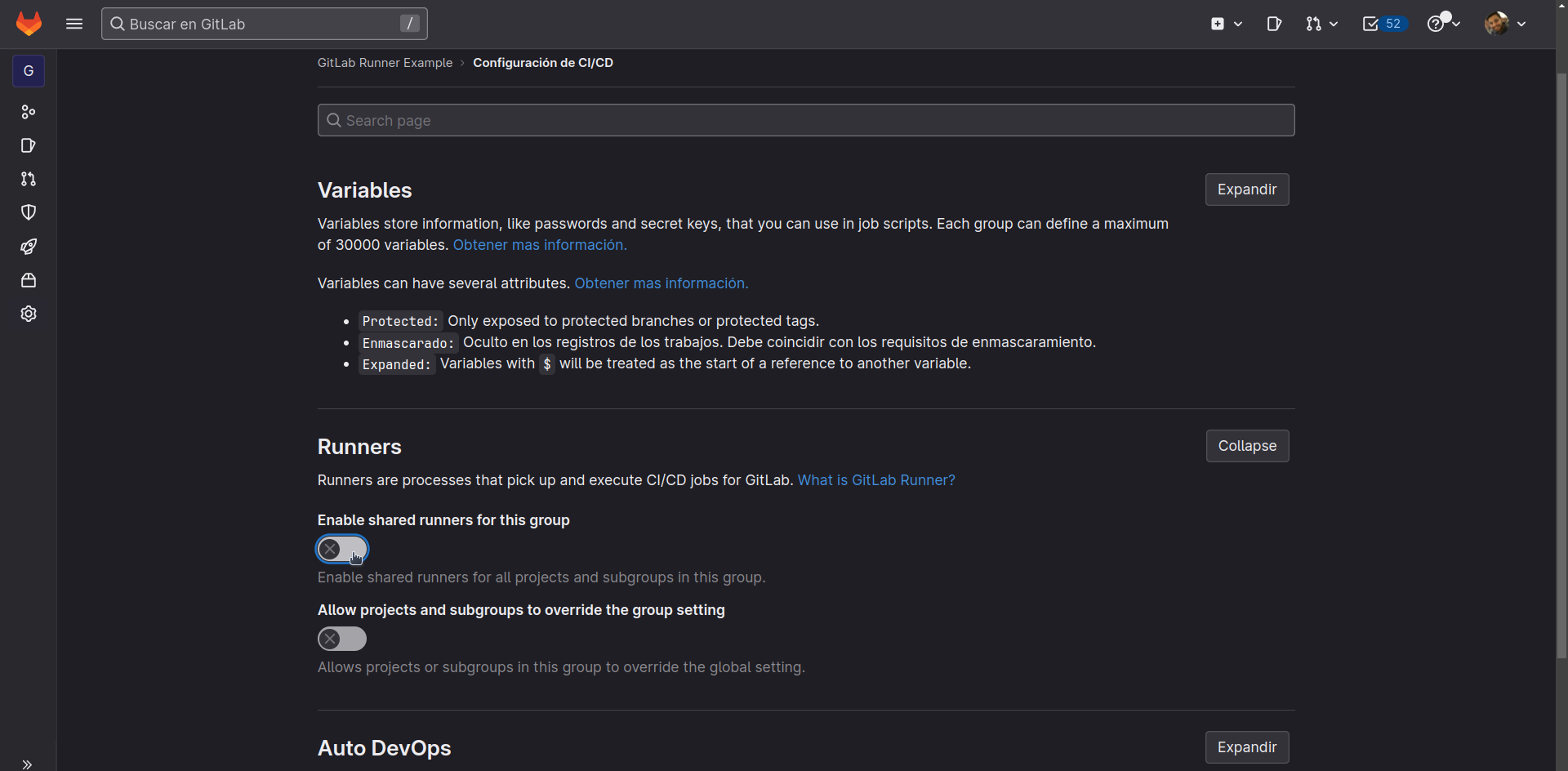Expand dropdown arrow next to plus icon
The width and height of the screenshot is (1568, 771).
tap(1238, 25)
